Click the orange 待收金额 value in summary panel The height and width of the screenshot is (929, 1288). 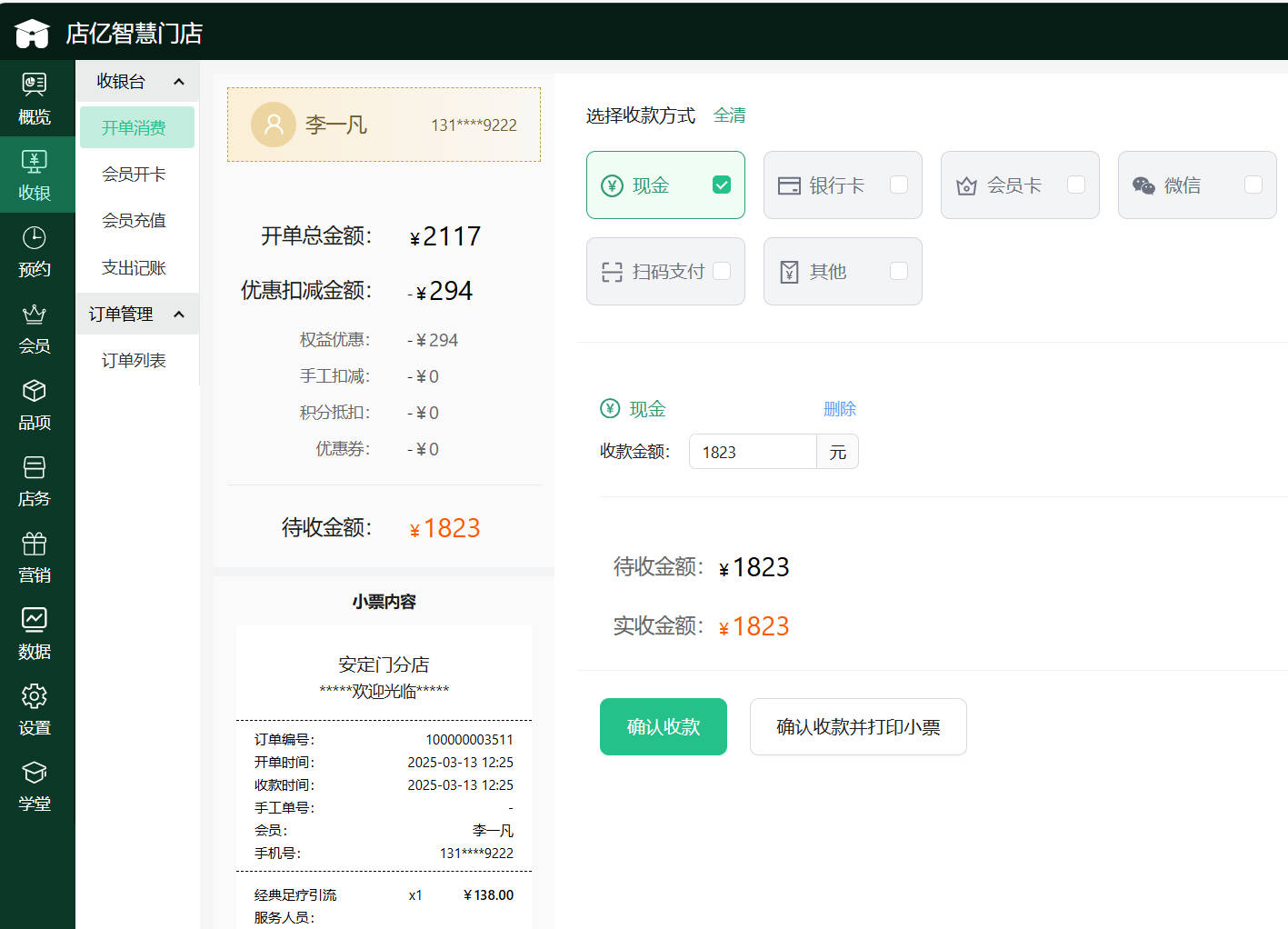point(444,528)
